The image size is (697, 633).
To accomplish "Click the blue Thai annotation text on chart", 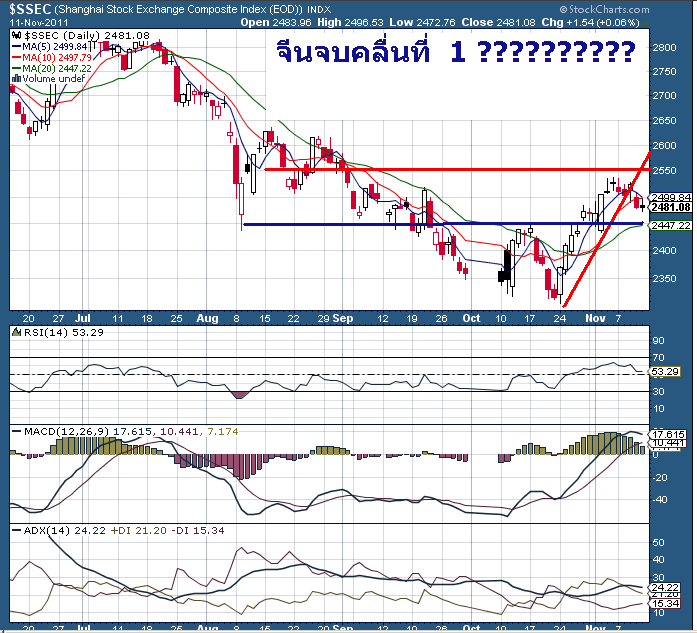I will [455, 51].
